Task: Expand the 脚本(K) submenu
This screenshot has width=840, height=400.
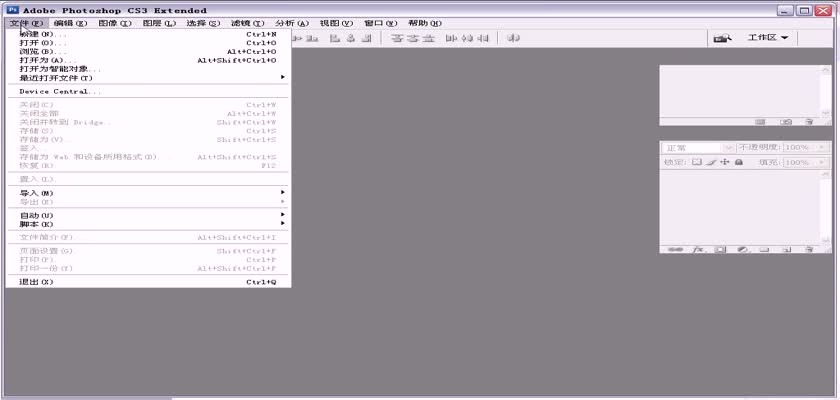Action: tap(148, 224)
